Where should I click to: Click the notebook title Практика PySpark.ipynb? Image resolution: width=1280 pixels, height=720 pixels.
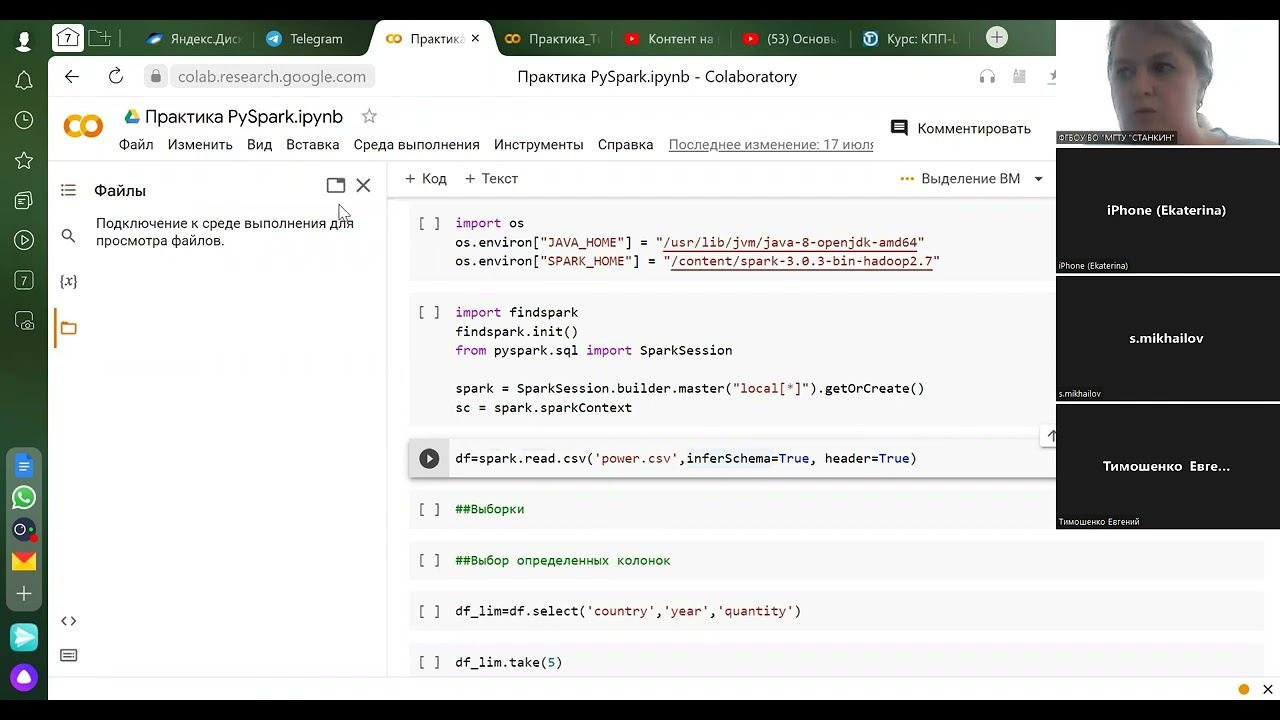coord(244,116)
